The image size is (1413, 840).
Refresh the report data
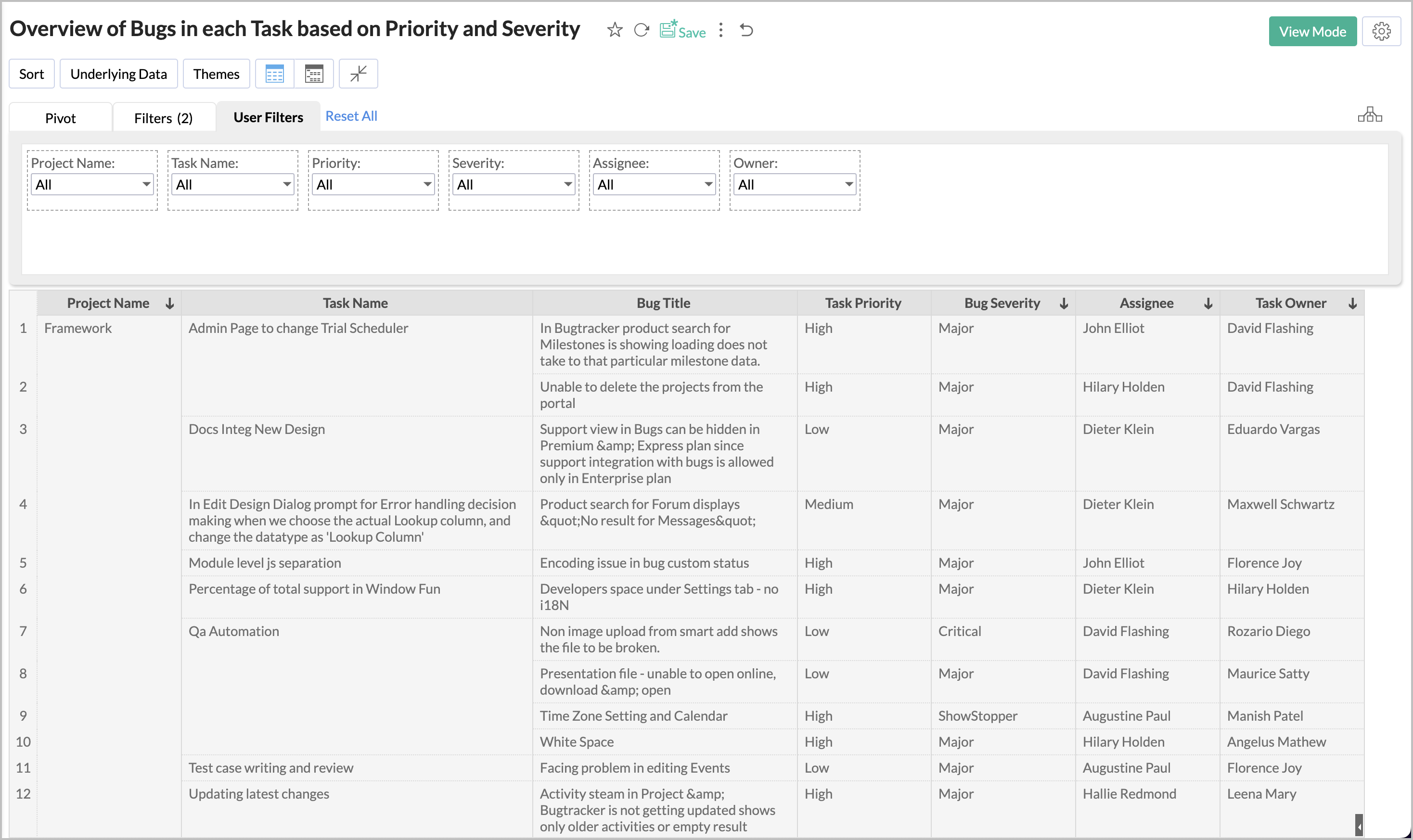click(x=641, y=31)
